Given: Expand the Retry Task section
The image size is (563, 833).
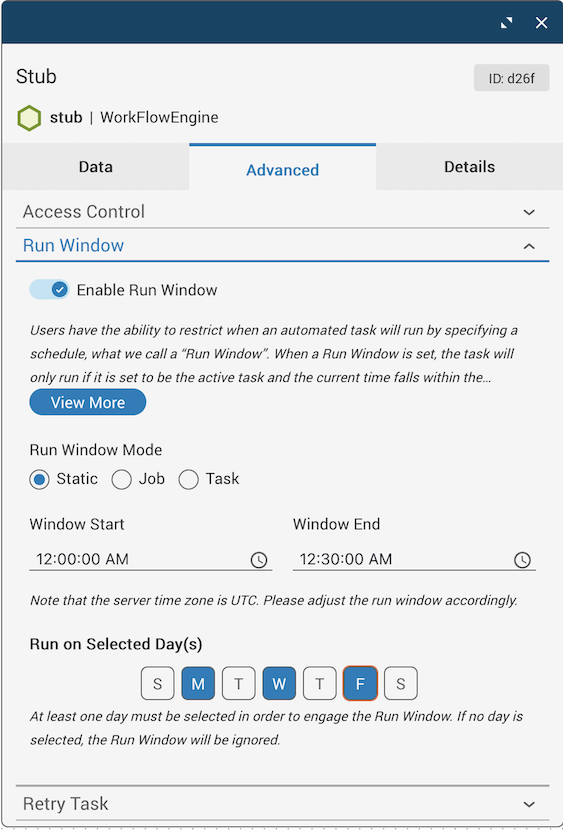Looking at the screenshot, I should pyautogui.click(x=283, y=803).
